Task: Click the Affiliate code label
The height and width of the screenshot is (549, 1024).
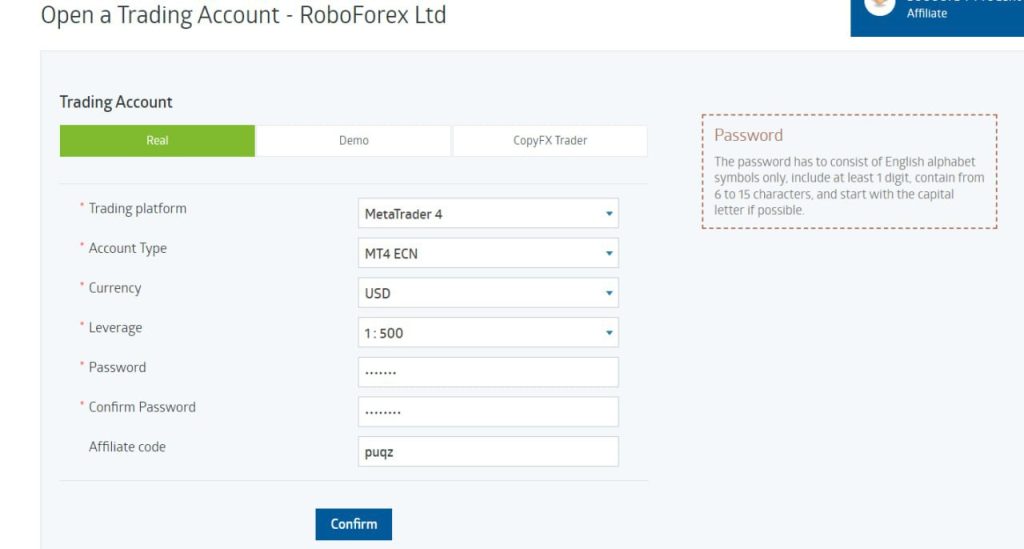Action: (127, 447)
